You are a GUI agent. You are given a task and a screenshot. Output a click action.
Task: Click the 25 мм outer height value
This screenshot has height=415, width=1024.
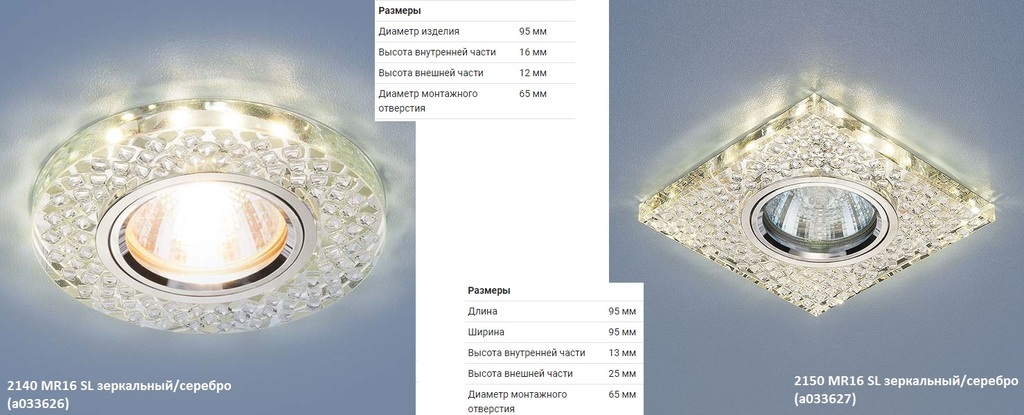[x=622, y=374]
